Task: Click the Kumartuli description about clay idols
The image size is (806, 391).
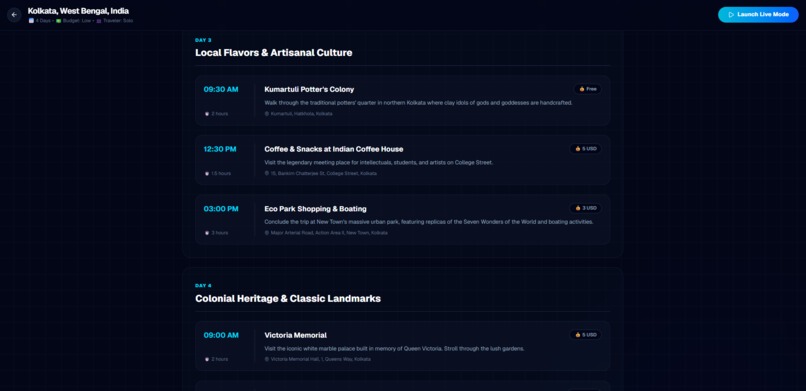Action: tap(418, 103)
